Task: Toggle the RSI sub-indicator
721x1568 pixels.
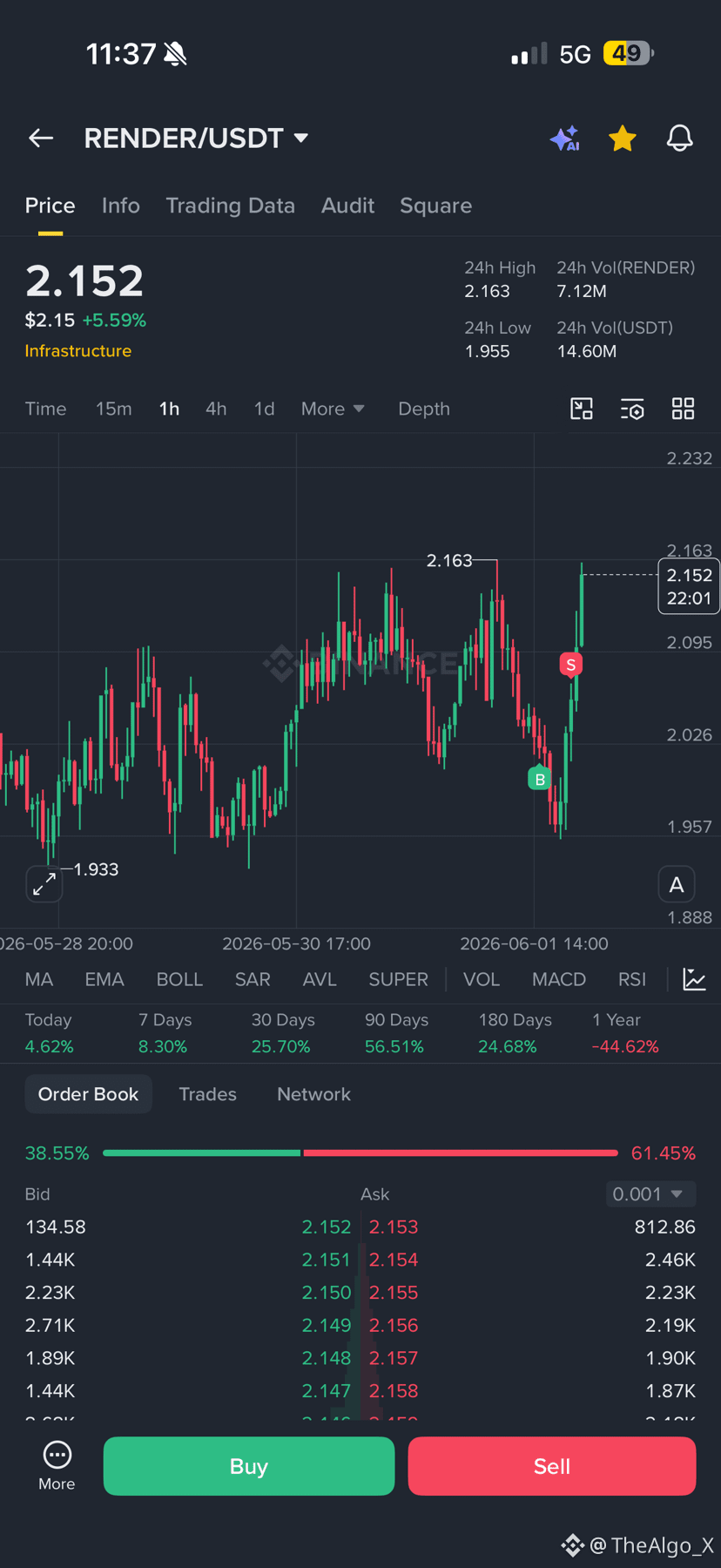Action: tap(632, 979)
